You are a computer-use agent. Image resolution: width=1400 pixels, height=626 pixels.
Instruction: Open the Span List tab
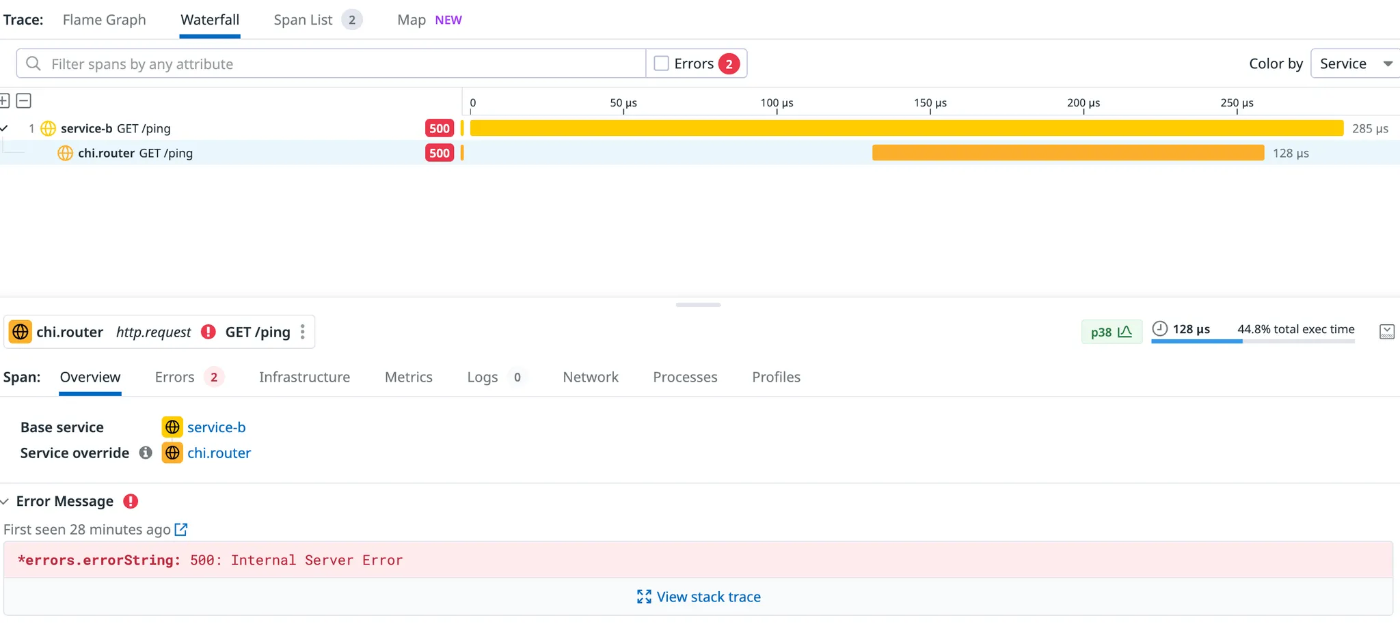(x=318, y=20)
